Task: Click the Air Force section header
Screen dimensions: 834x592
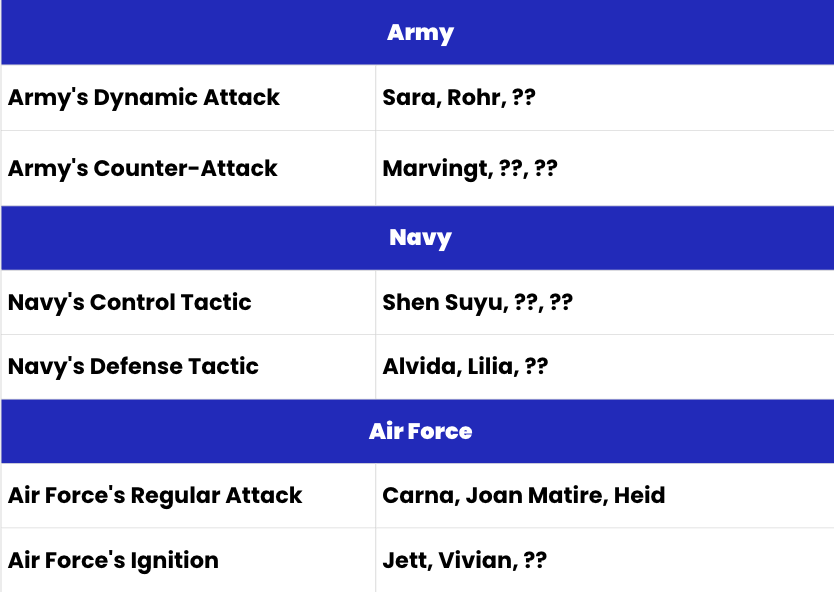Action: pos(420,432)
